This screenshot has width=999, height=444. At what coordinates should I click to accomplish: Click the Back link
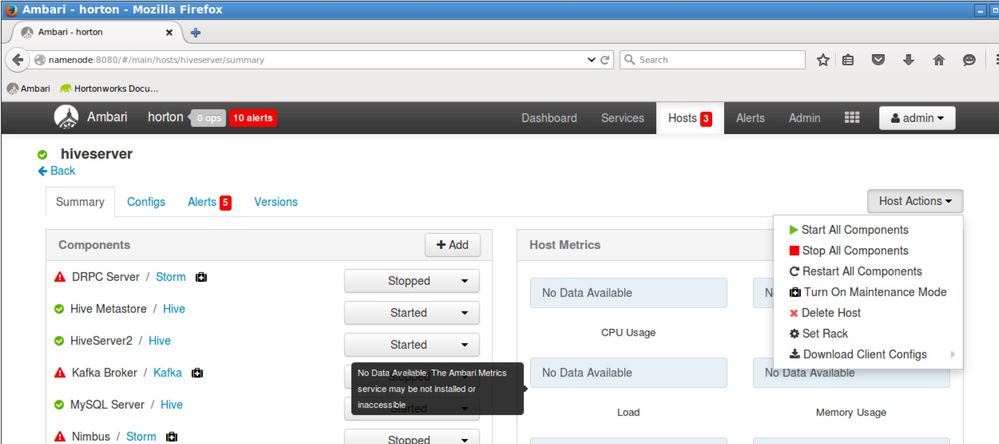57,171
